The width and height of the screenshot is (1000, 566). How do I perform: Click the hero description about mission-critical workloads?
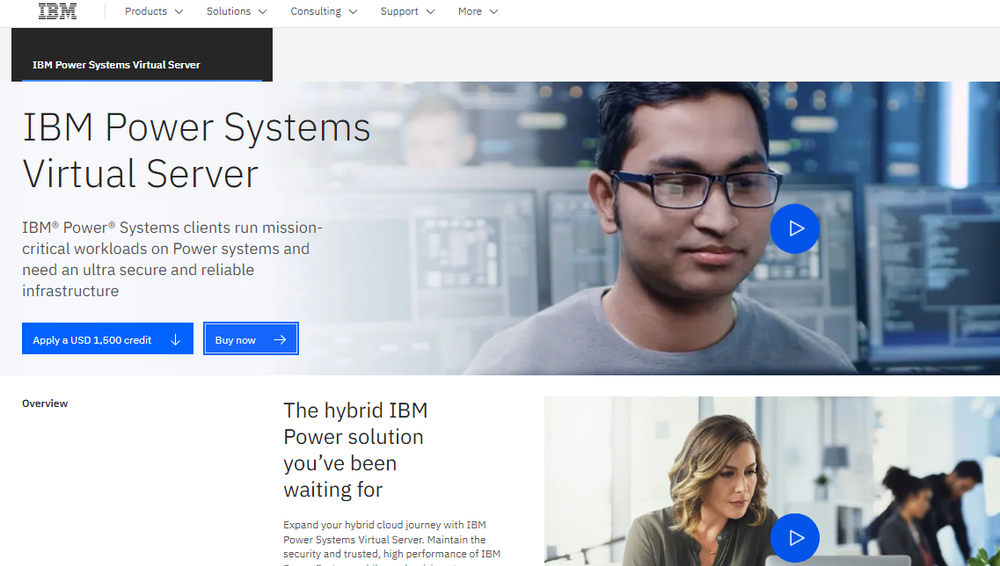click(172, 259)
